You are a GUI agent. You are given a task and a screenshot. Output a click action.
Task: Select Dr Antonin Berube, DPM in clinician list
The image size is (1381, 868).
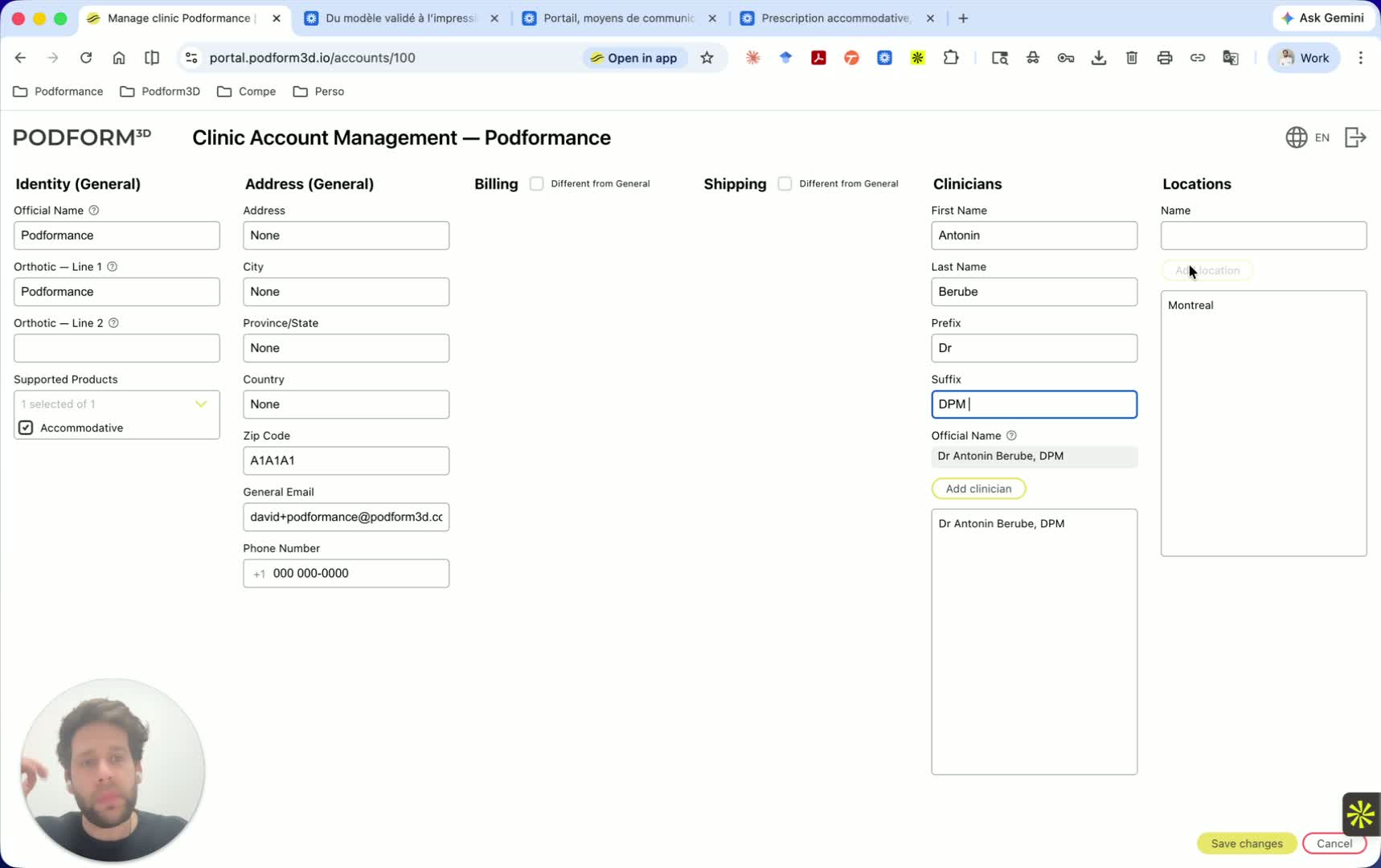(x=1002, y=523)
